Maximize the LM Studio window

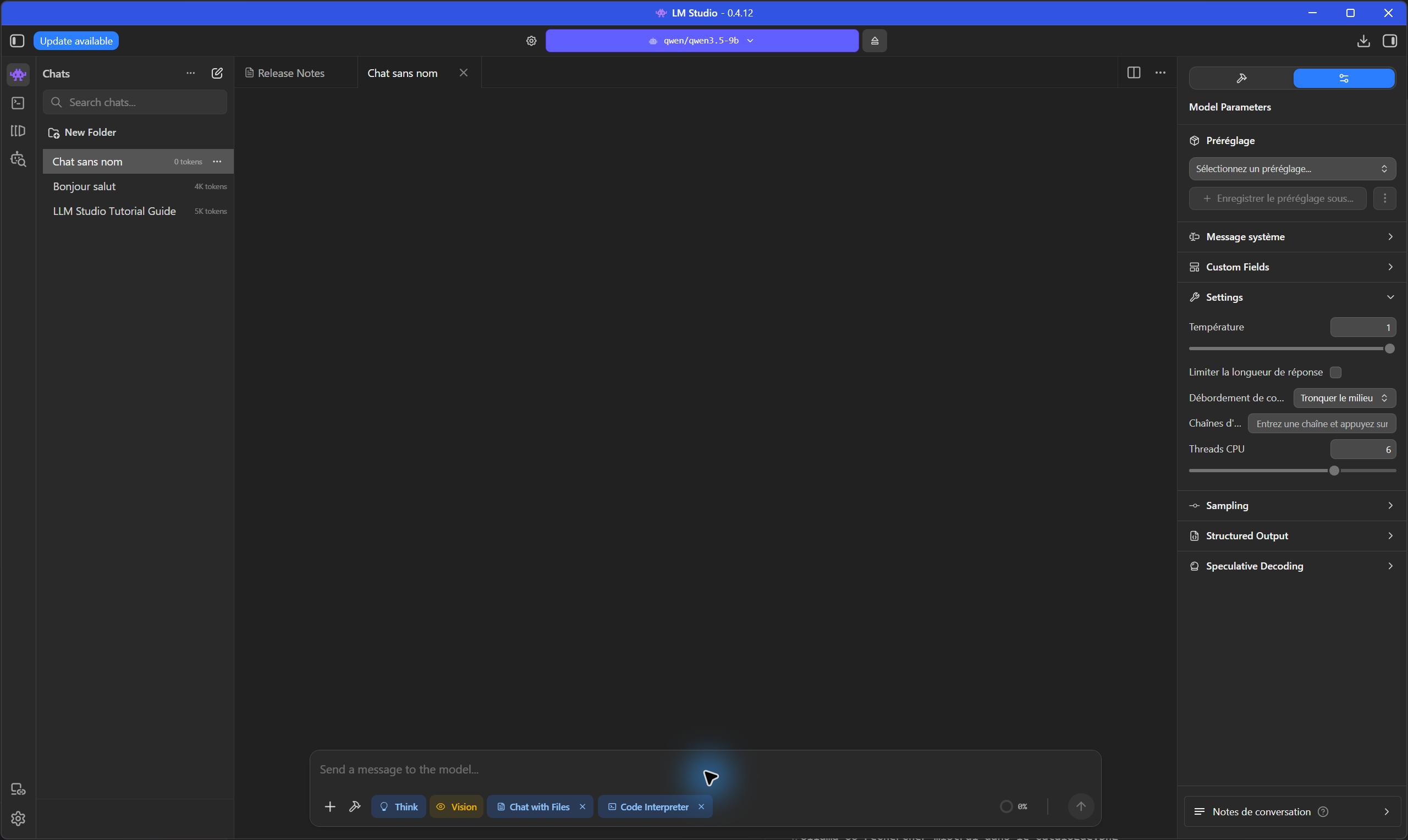1350,13
